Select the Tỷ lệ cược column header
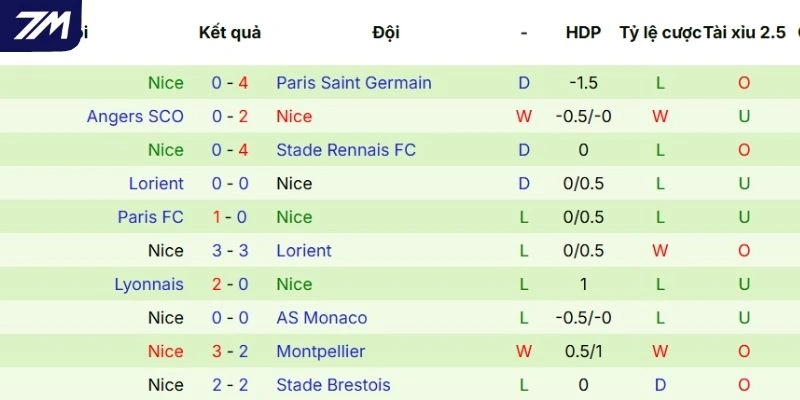Screen dimensions: 800x400 [660, 32]
